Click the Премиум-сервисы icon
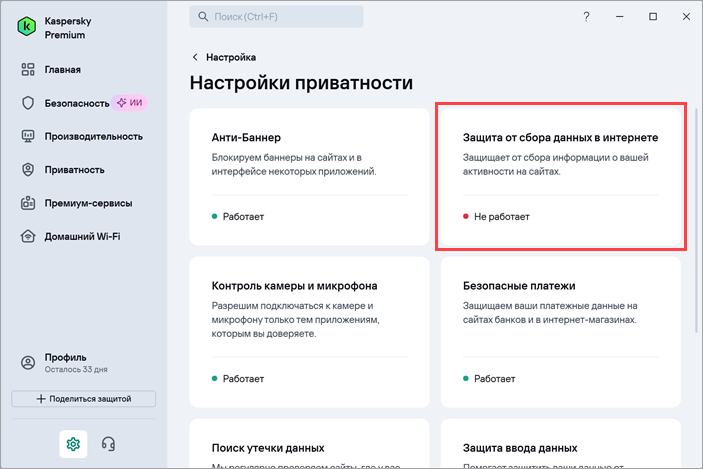 28,203
